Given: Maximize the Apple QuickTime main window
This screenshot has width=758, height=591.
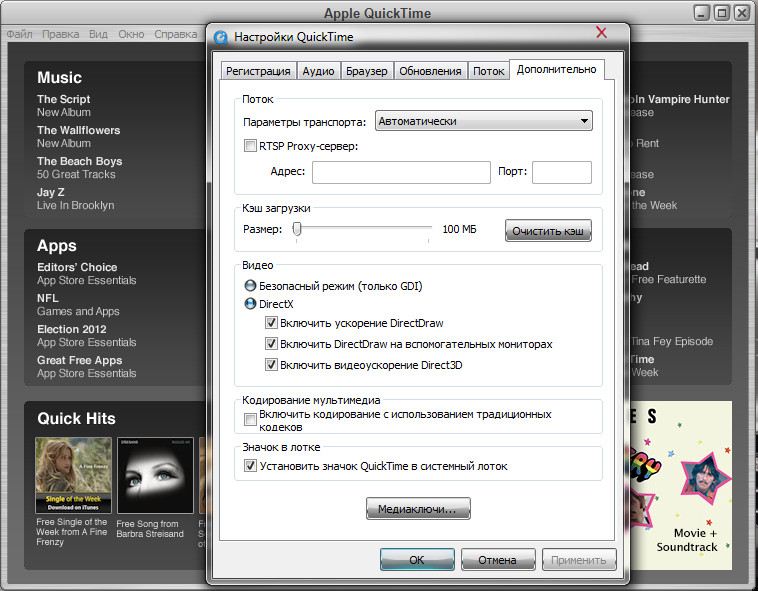Looking at the screenshot, I should point(722,13).
